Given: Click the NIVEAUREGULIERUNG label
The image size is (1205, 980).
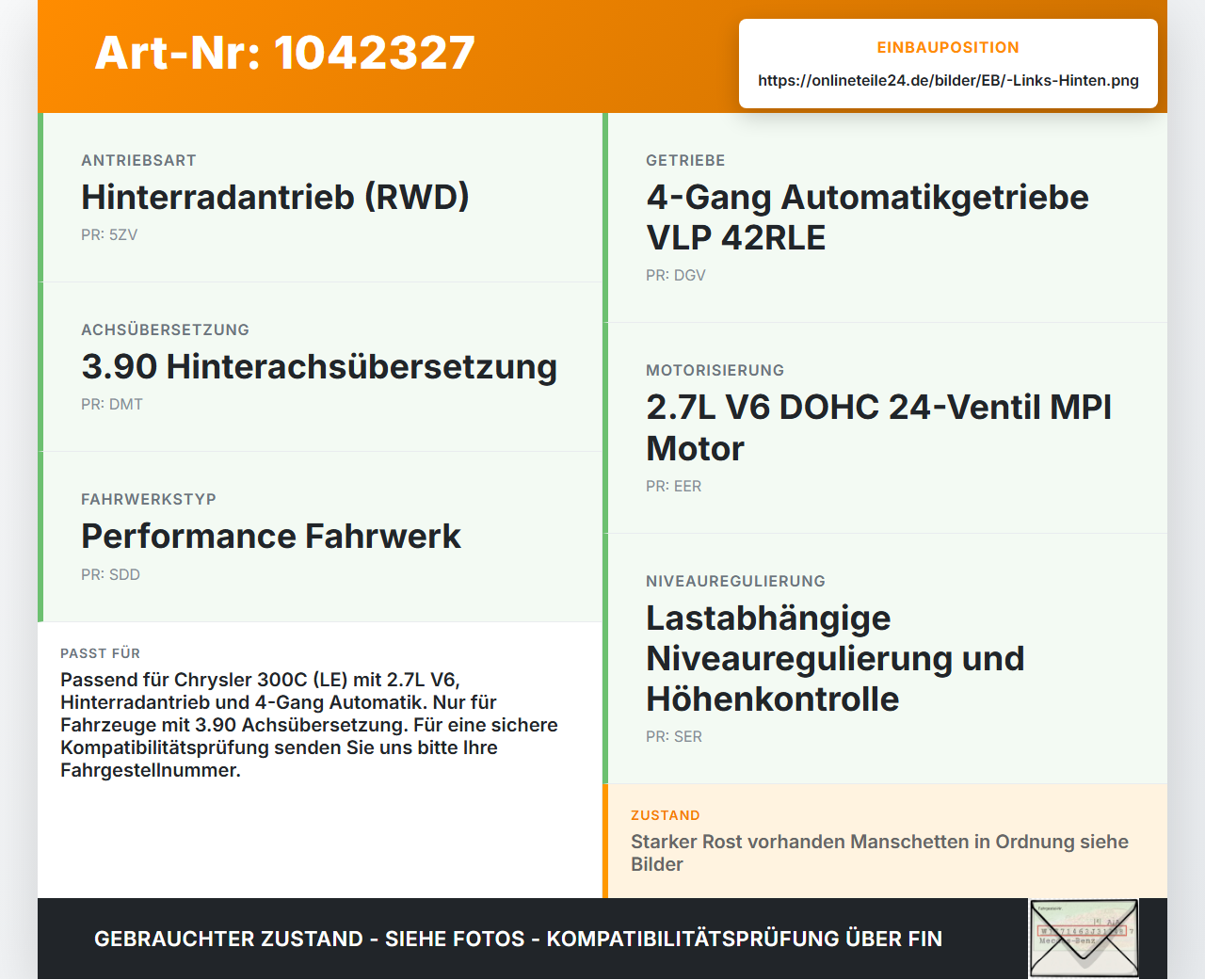Looking at the screenshot, I should tap(735, 581).
